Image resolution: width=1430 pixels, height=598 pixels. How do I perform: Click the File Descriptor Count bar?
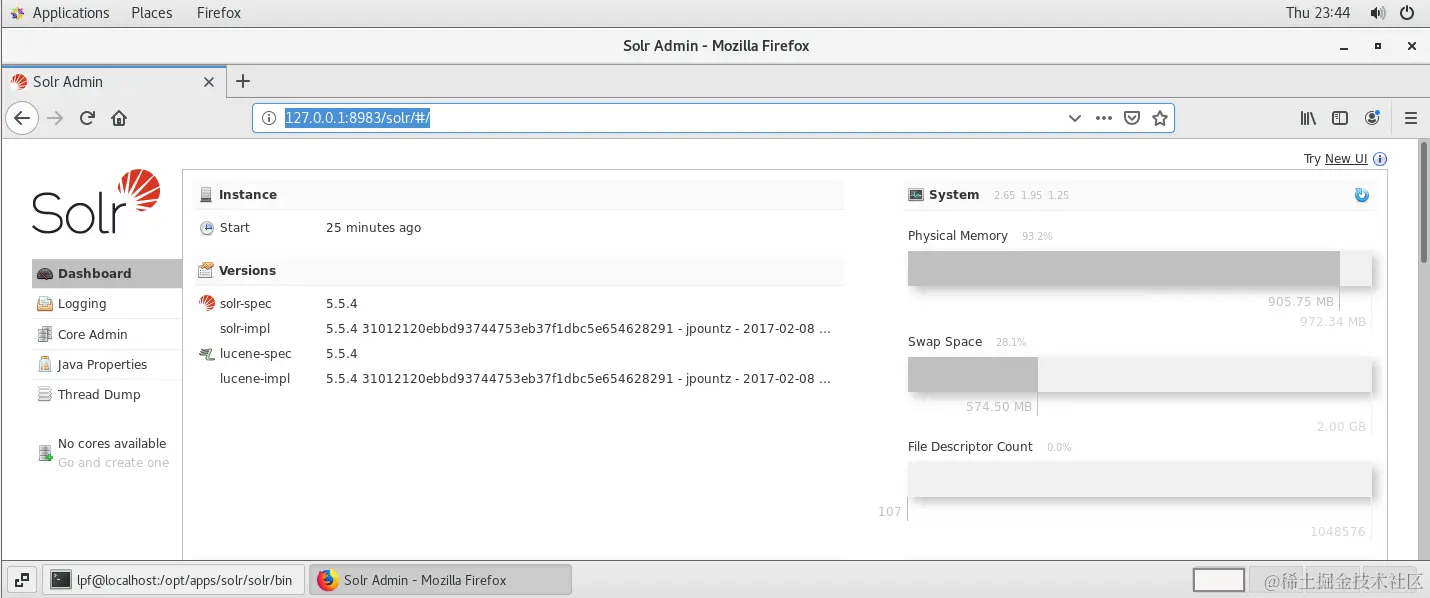(1140, 480)
